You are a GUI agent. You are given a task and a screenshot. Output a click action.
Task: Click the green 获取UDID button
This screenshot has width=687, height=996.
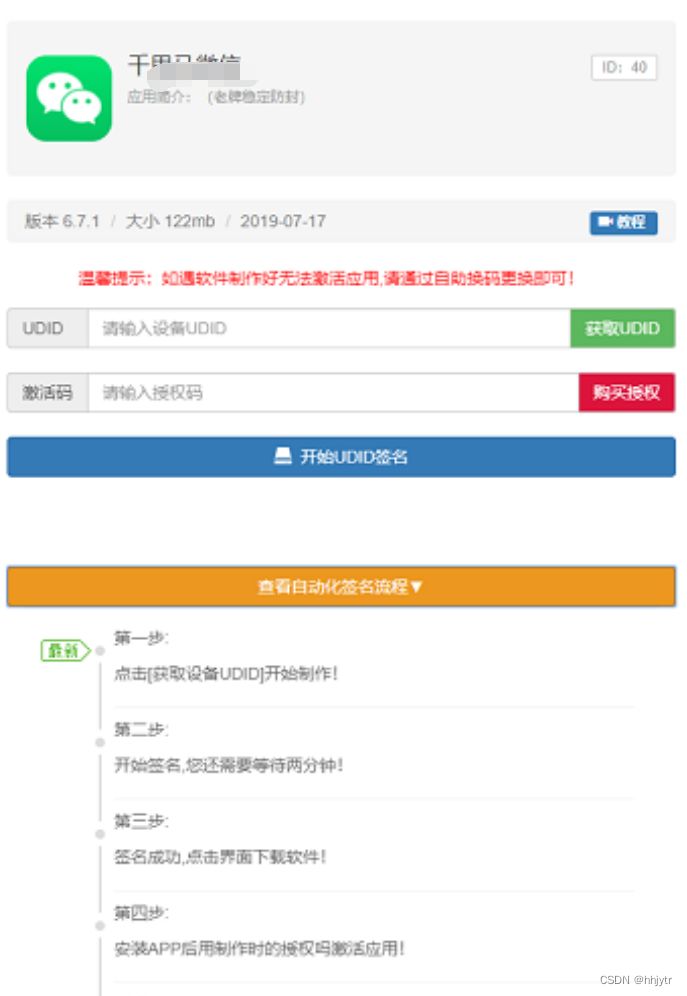pyautogui.click(x=622, y=328)
